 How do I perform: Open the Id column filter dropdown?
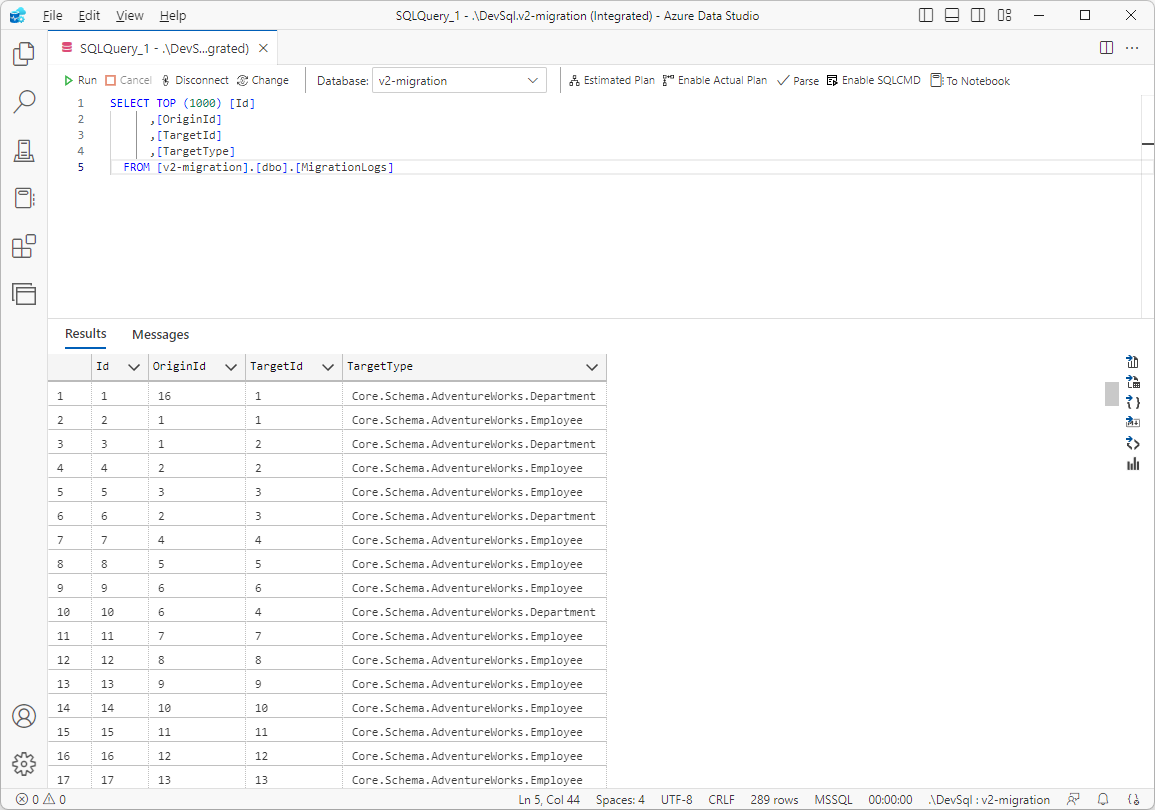pyautogui.click(x=134, y=367)
